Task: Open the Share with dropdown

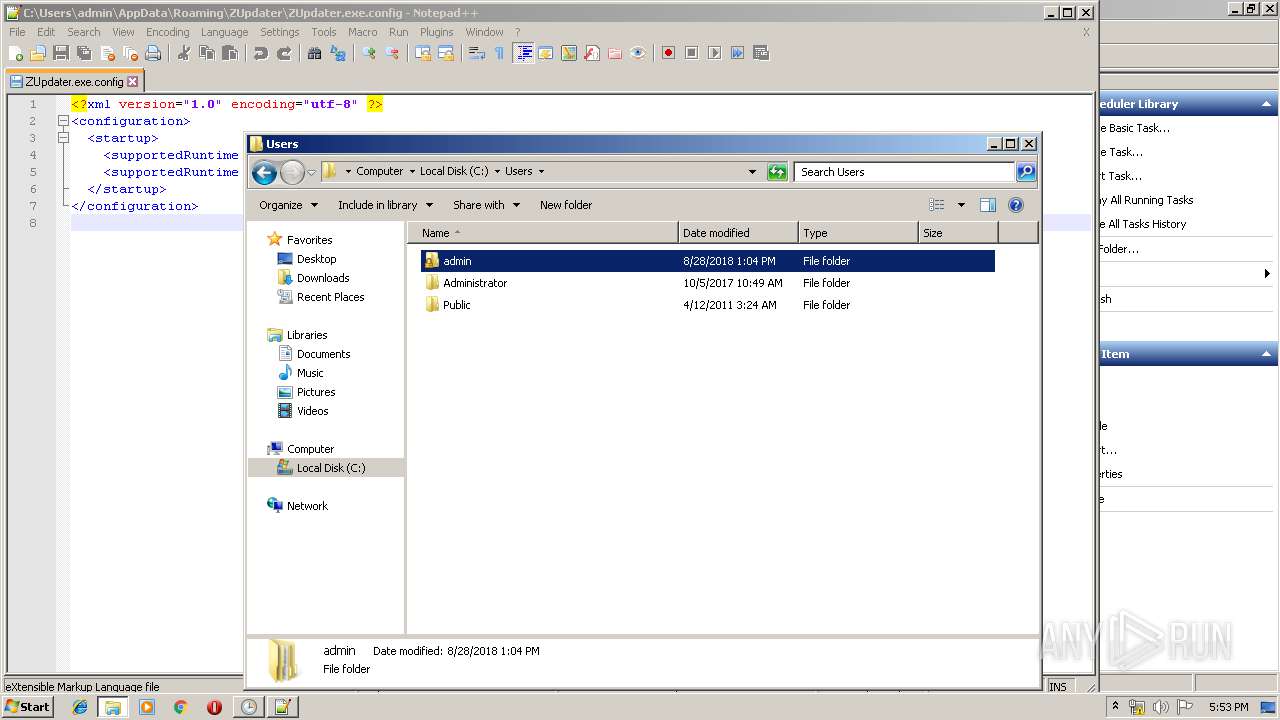Action: coord(486,205)
